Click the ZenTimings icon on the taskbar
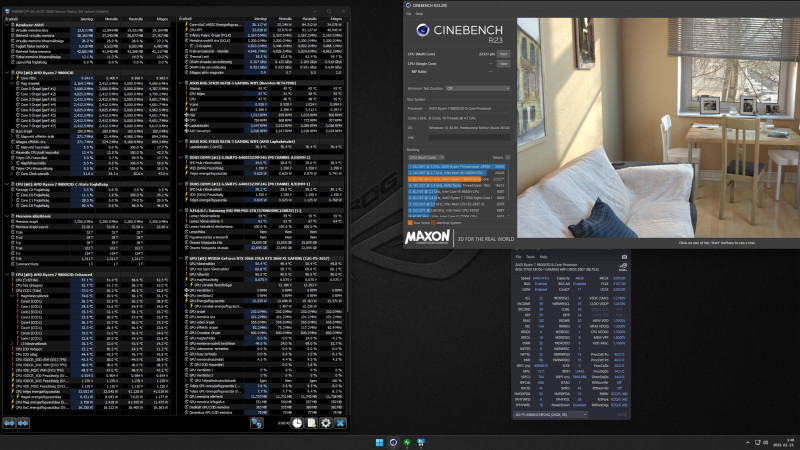The width and height of the screenshot is (800, 450). pyautogui.click(x=407, y=442)
